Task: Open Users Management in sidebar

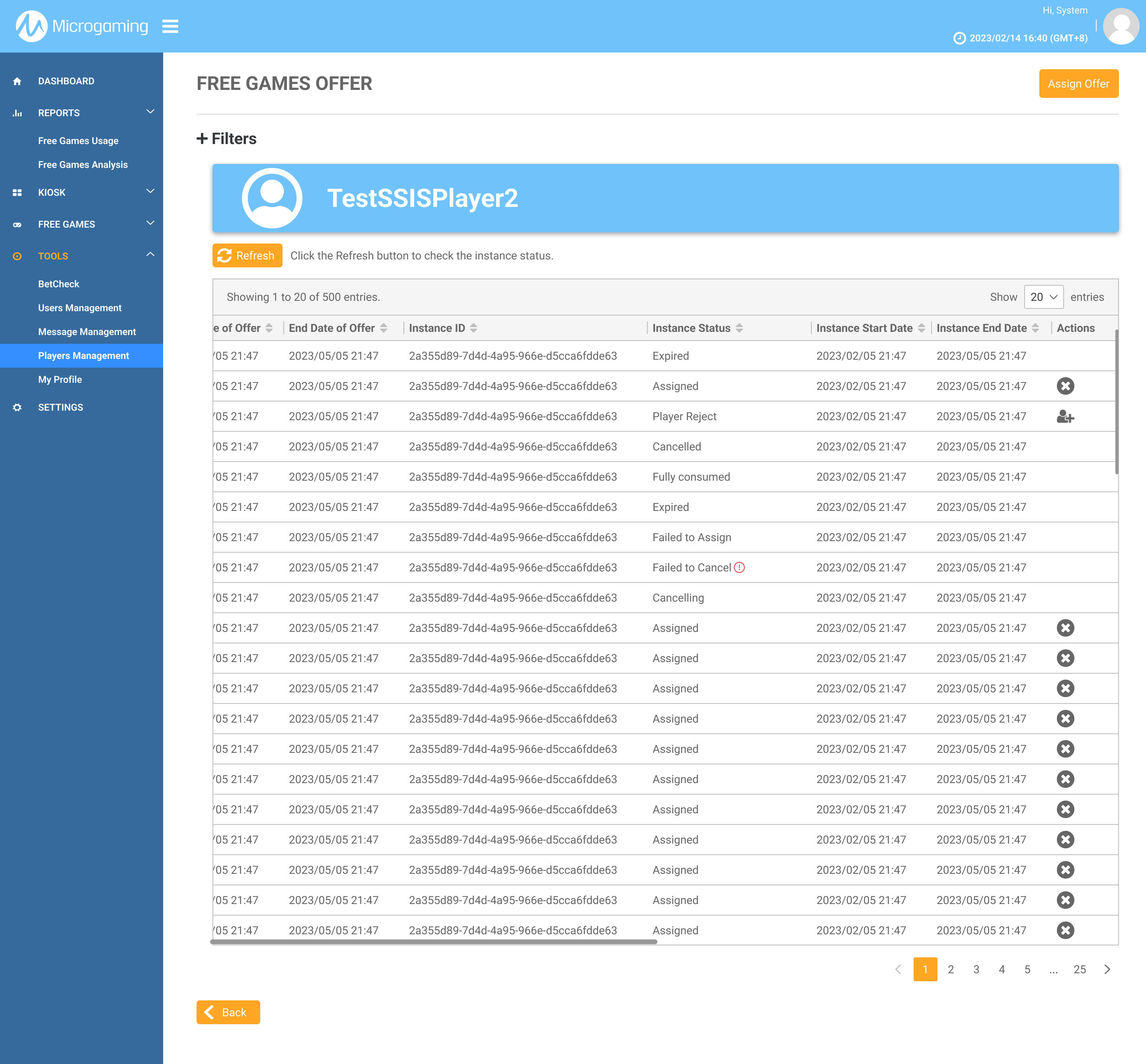Action: (80, 308)
